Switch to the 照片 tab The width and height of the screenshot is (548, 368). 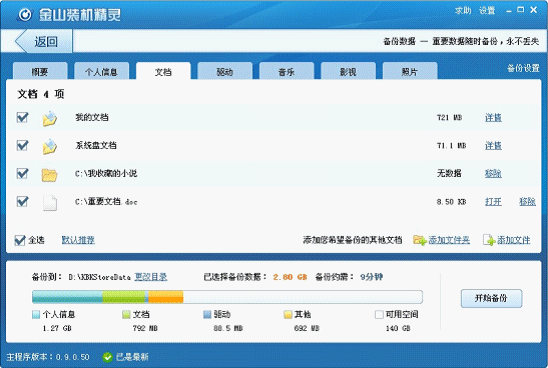click(410, 71)
